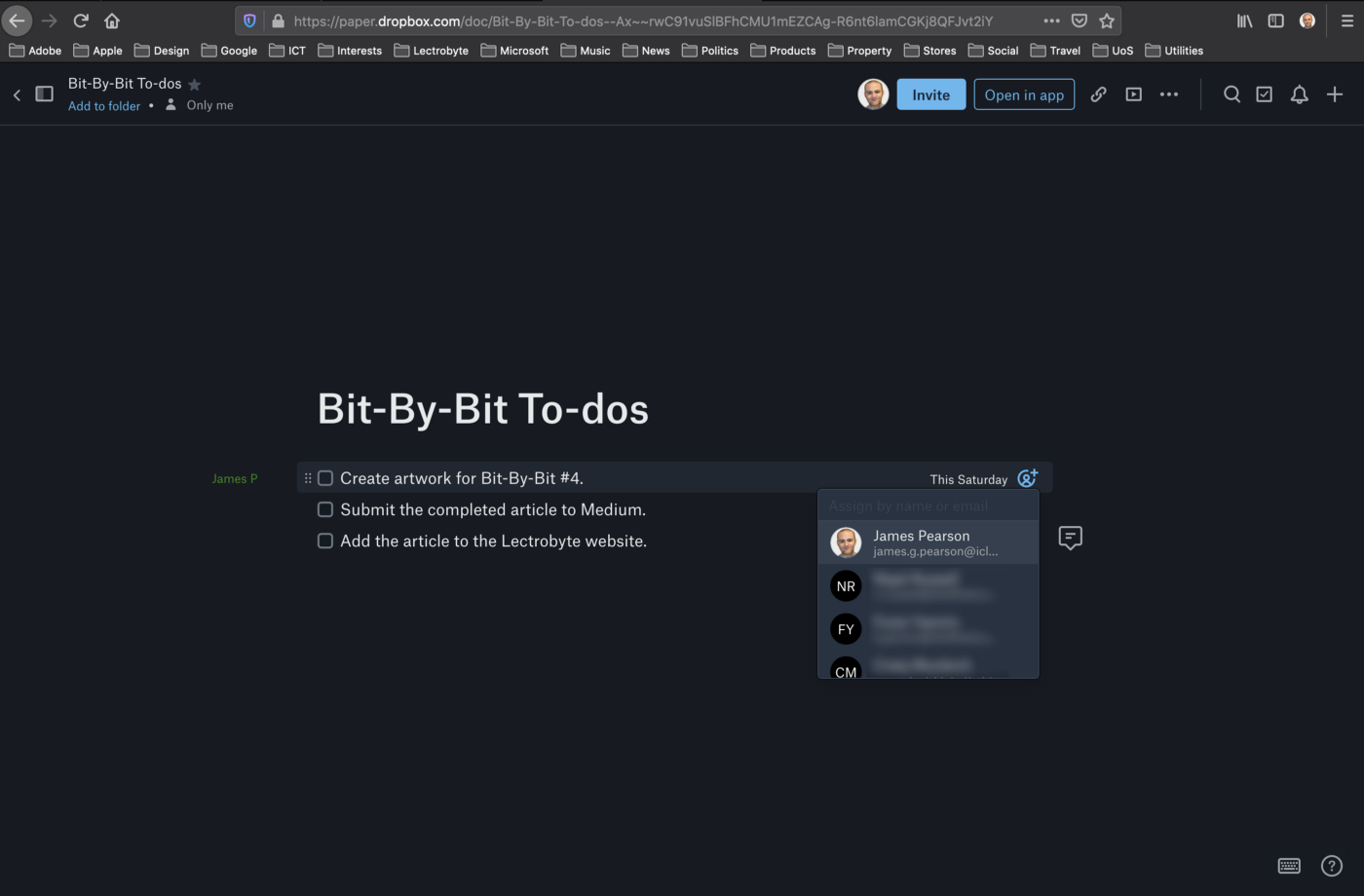
Task: Open notifications via the bell icon
Action: tap(1299, 93)
